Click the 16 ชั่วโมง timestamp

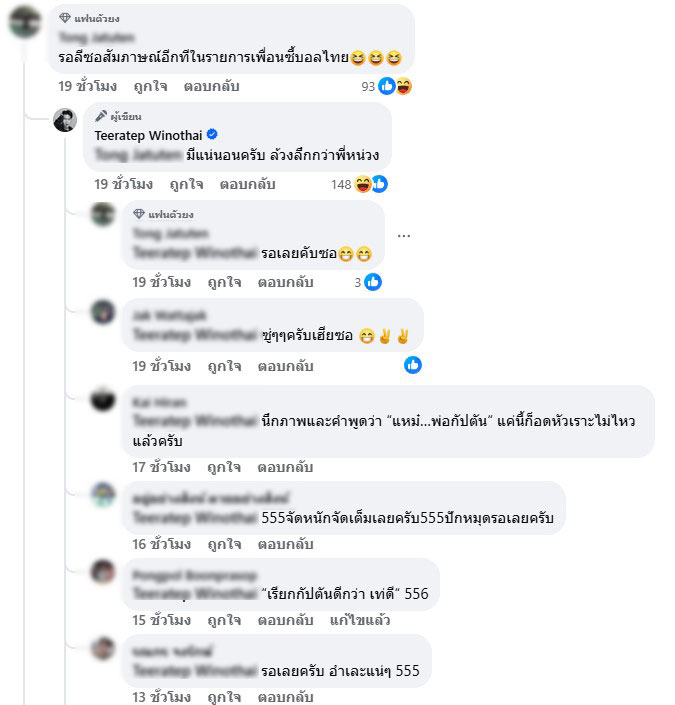[161, 544]
